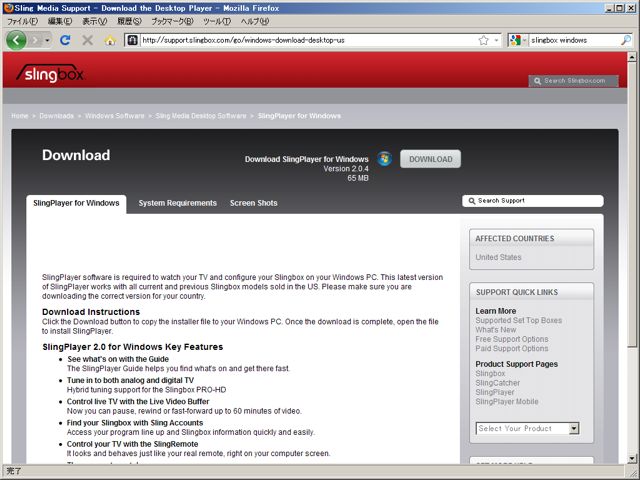Click the Forward navigation arrow

[35, 40]
